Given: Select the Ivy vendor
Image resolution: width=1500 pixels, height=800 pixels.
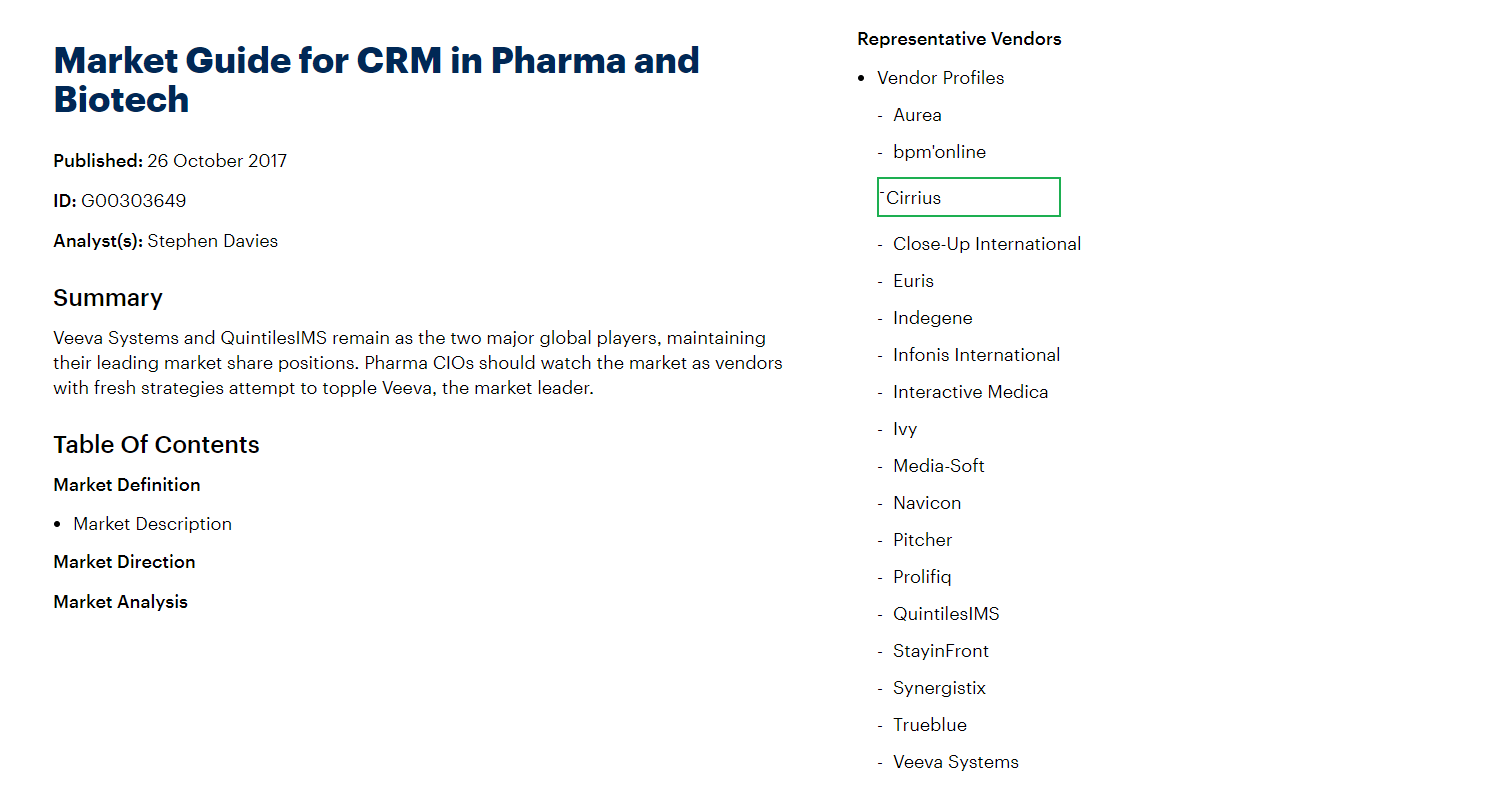Looking at the screenshot, I should [x=905, y=429].
